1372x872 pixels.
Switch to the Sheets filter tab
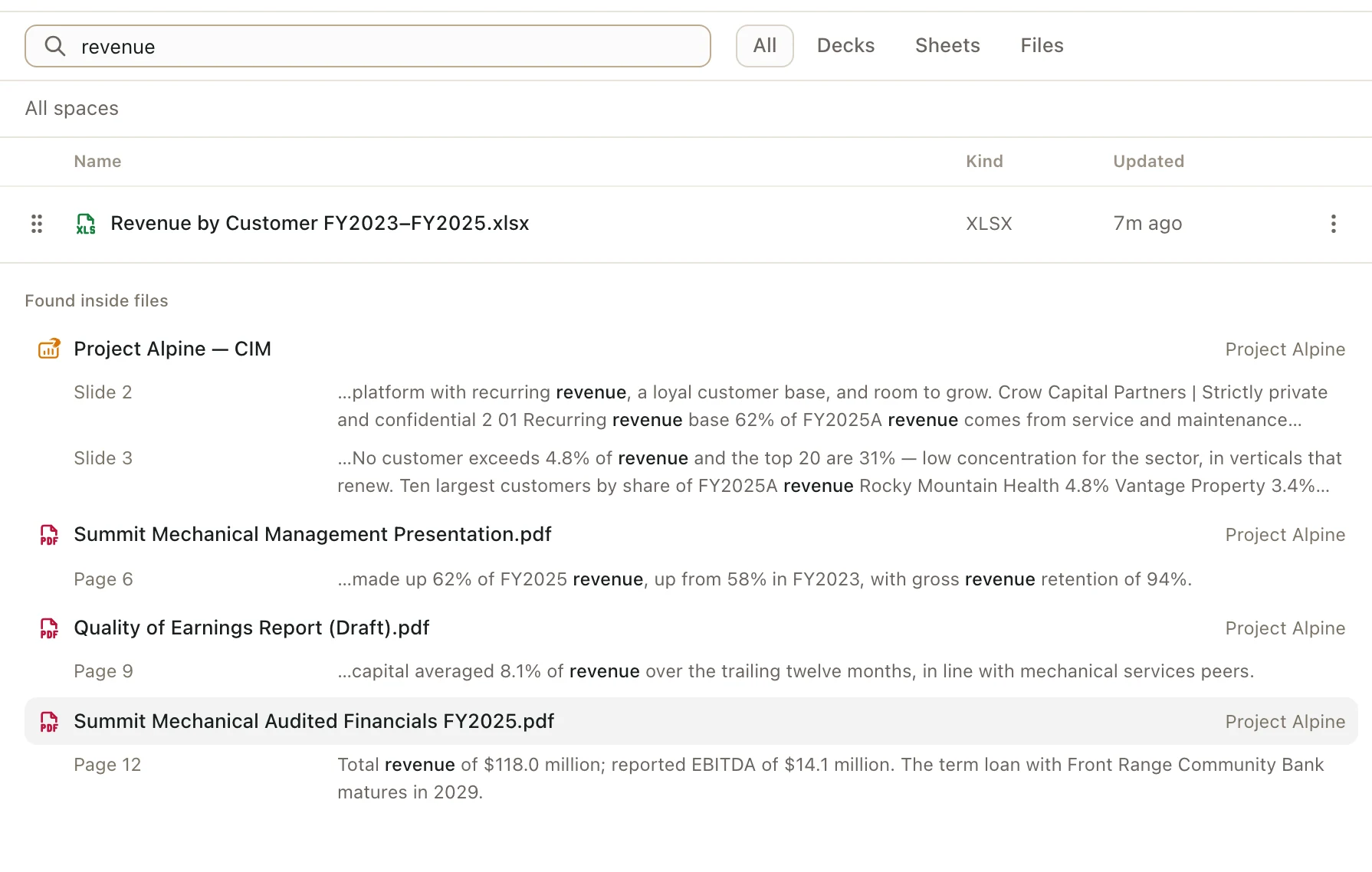click(947, 46)
